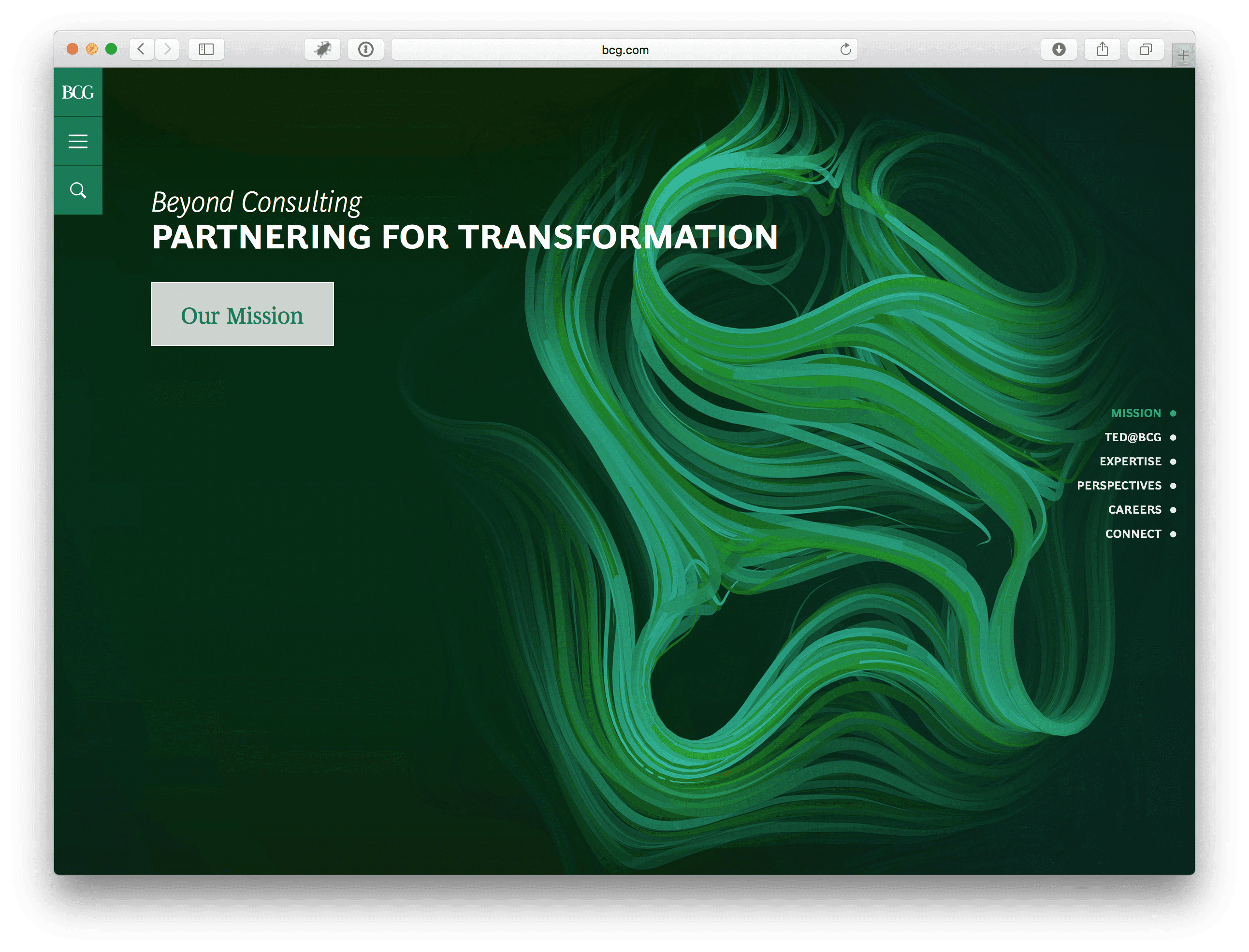1249x952 pixels.
Task: Jump to TED@BCG section
Action: coord(1133,437)
